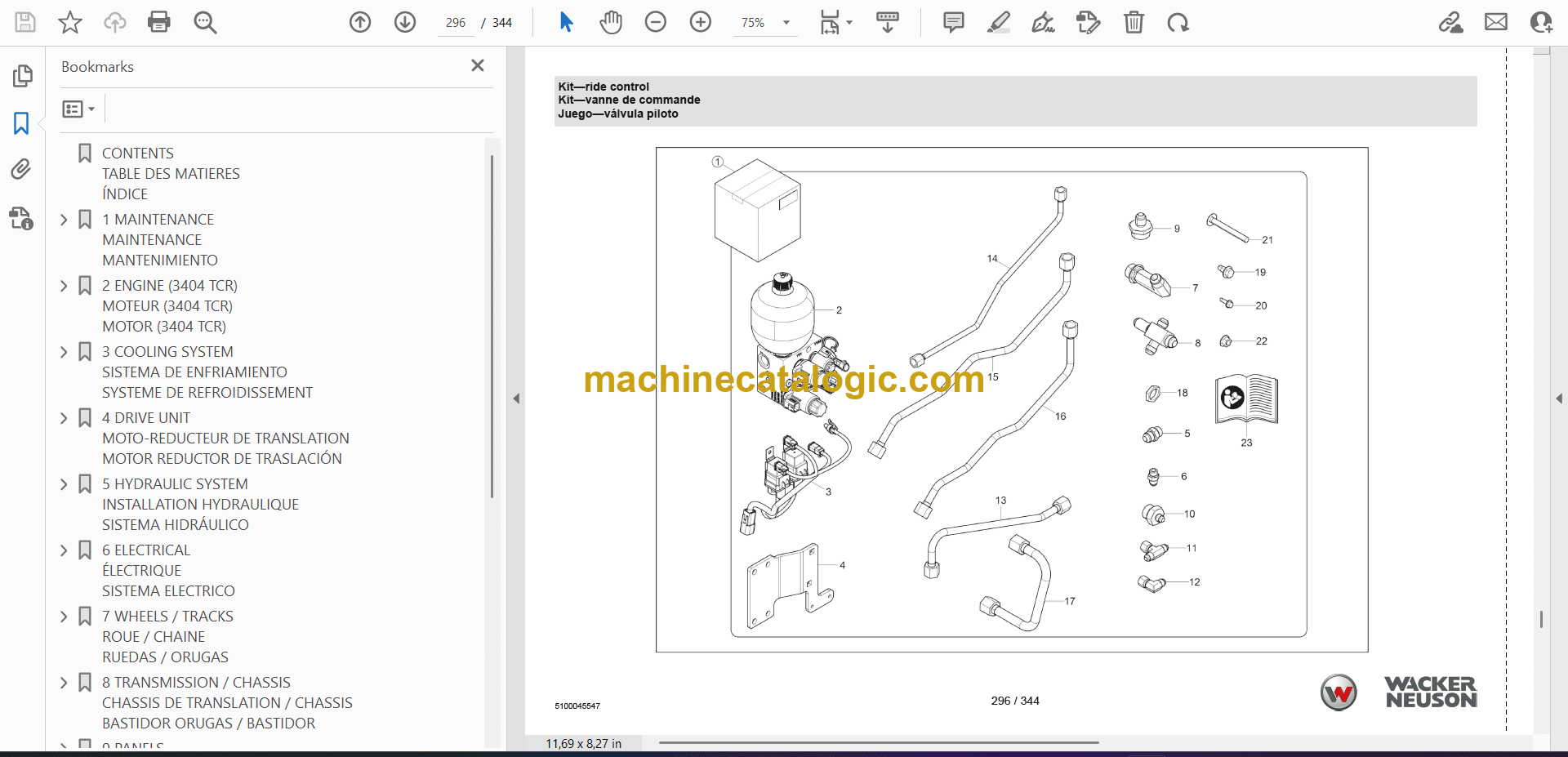
Task: Open Page Thumbnails panel
Action: tap(22, 76)
